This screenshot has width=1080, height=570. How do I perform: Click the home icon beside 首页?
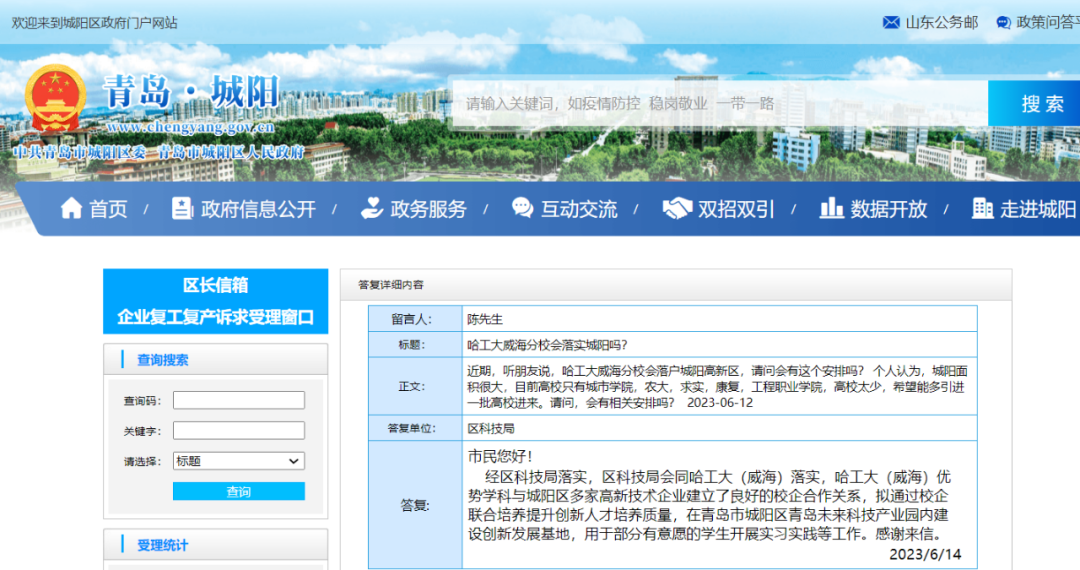[71, 208]
